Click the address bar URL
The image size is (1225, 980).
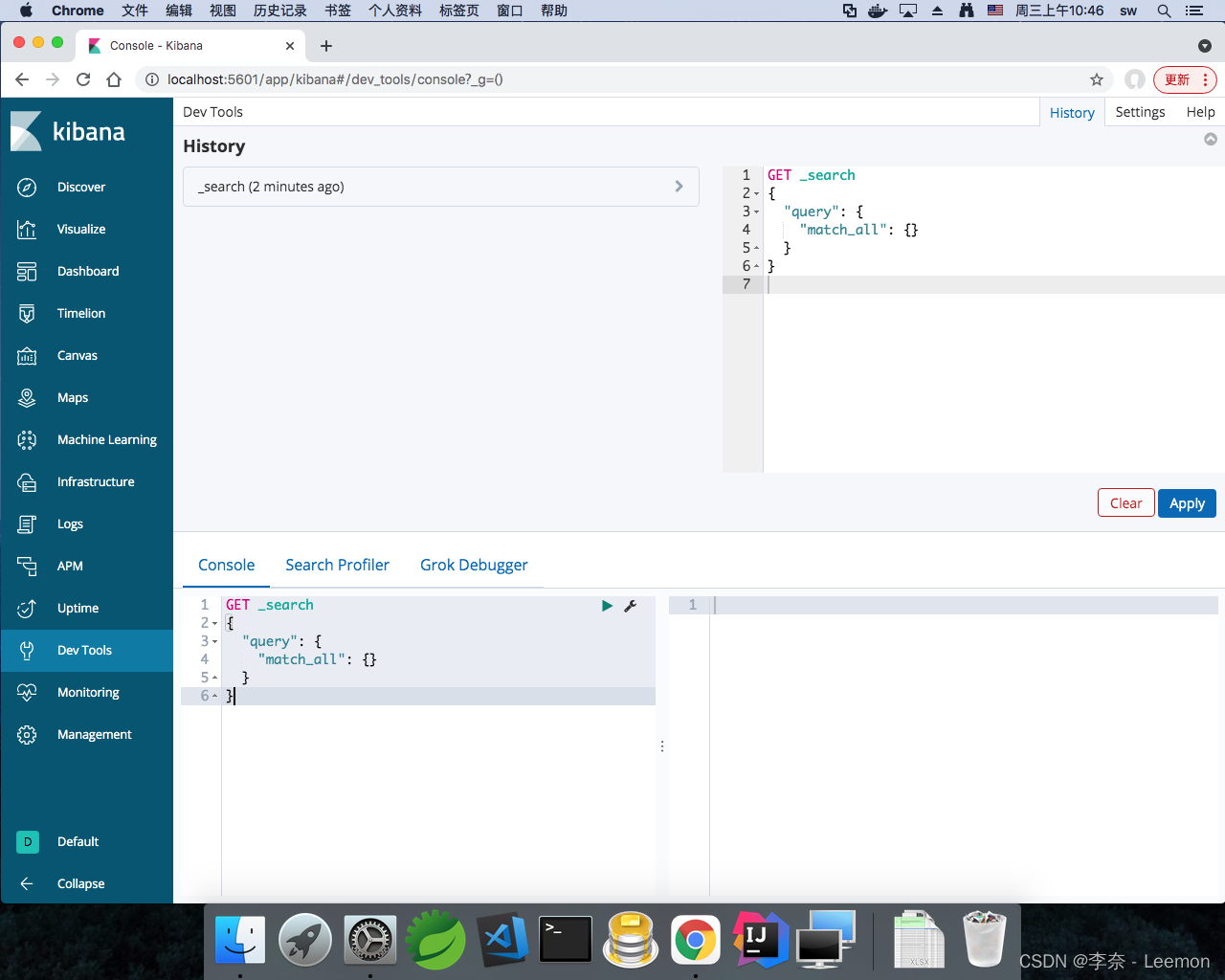click(335, 79)
